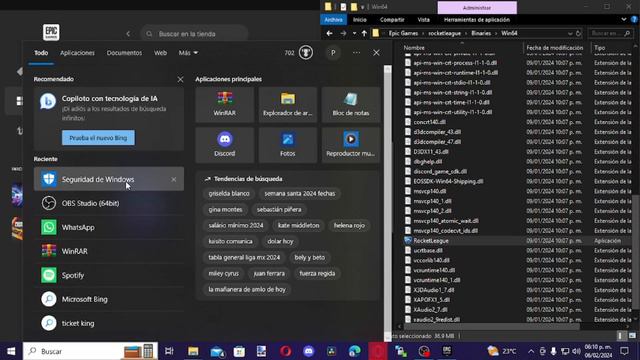Click the taskbar Buscar search box

[89, 351]
